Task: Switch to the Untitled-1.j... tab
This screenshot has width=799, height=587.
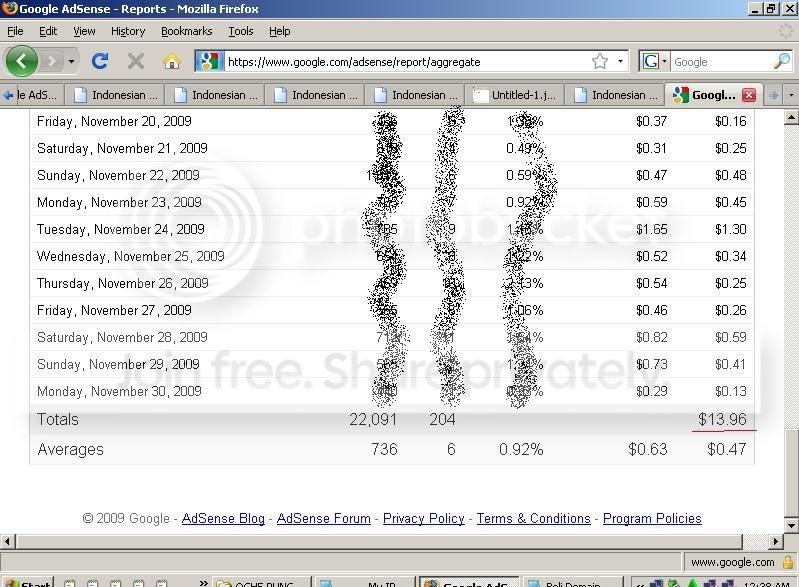Action: click(x=515, y=95)
